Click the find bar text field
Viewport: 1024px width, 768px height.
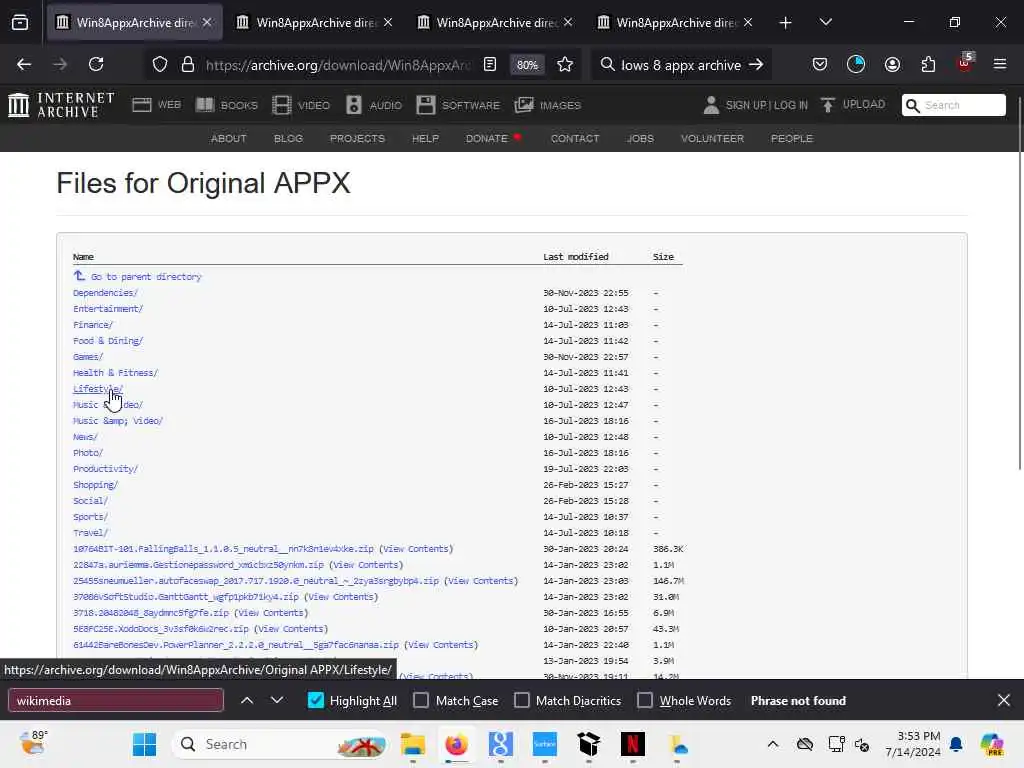pos(116,700)
